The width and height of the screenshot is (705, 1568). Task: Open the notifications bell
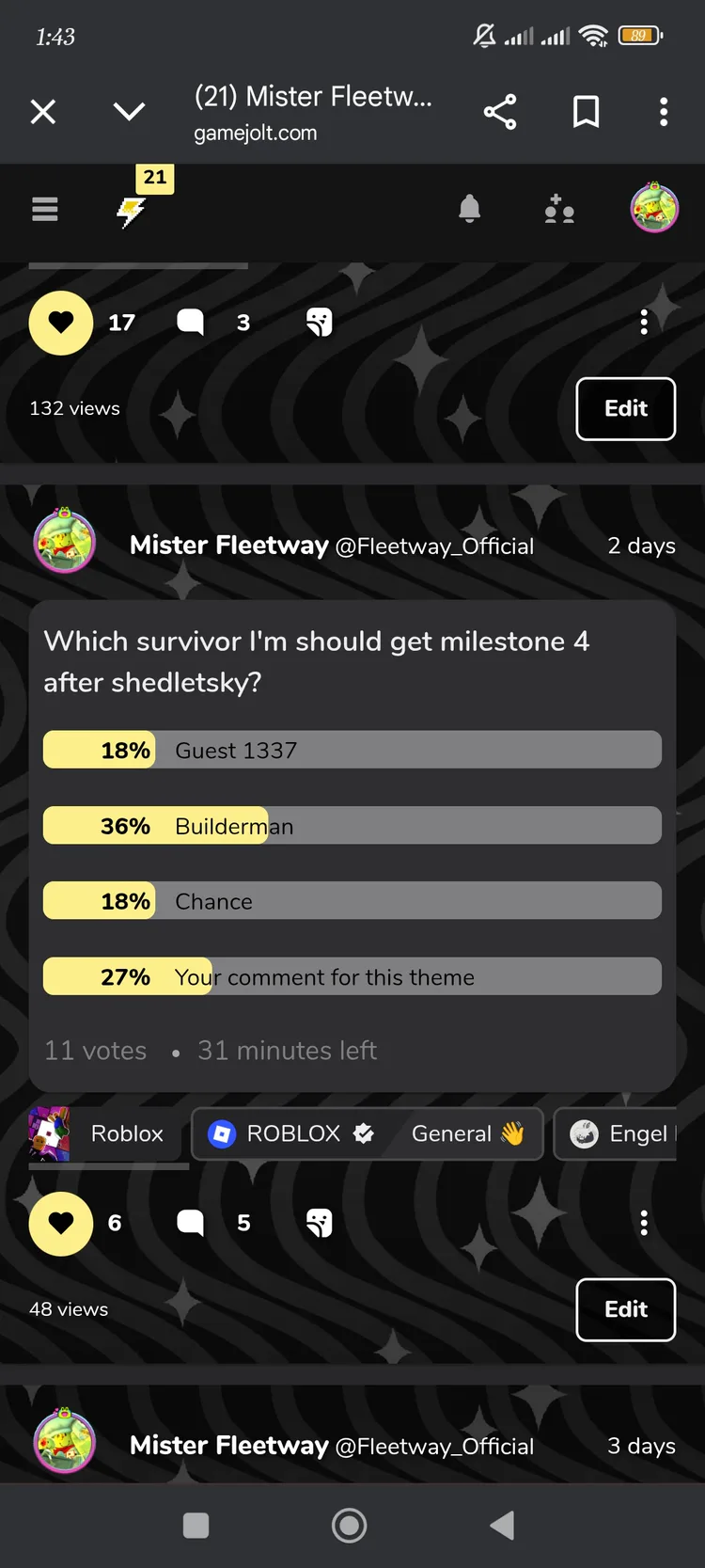coord(469,209)
